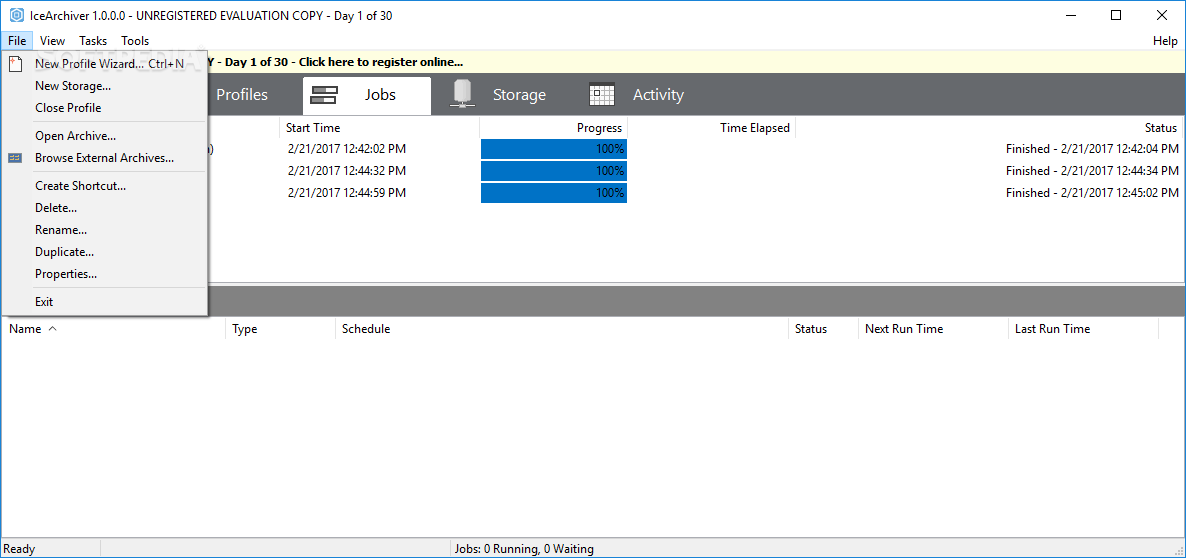Open the File menu
Screen dimensions: 1186x558
tap(17, 41)
